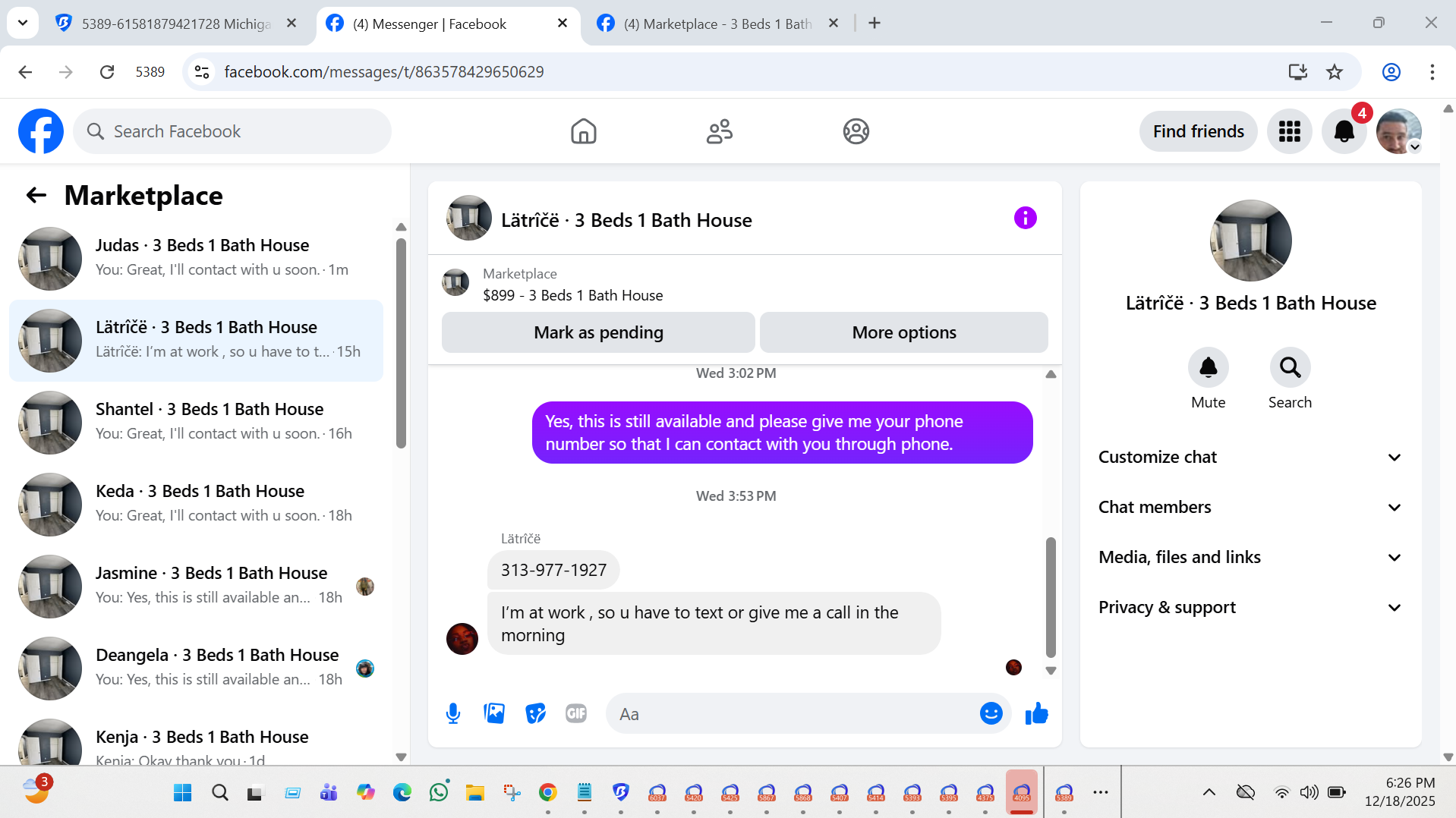This screenshot has height=818, width=1456.
Task: Select the Messenger | Facebook tab
Action: [x=446, y=24]
